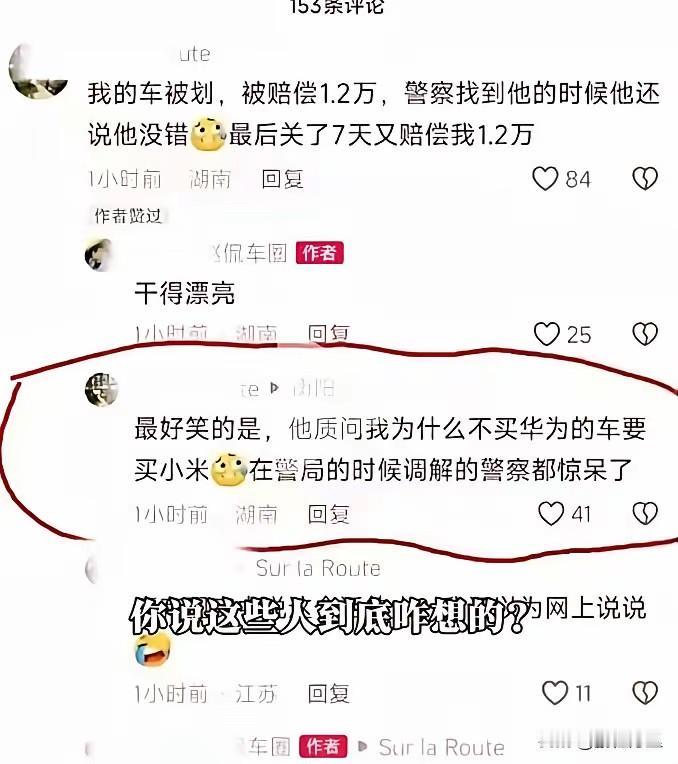
Task: Reply to the circled Xiaomi comment
Action: pyautogui.click(x=329, y=514)
